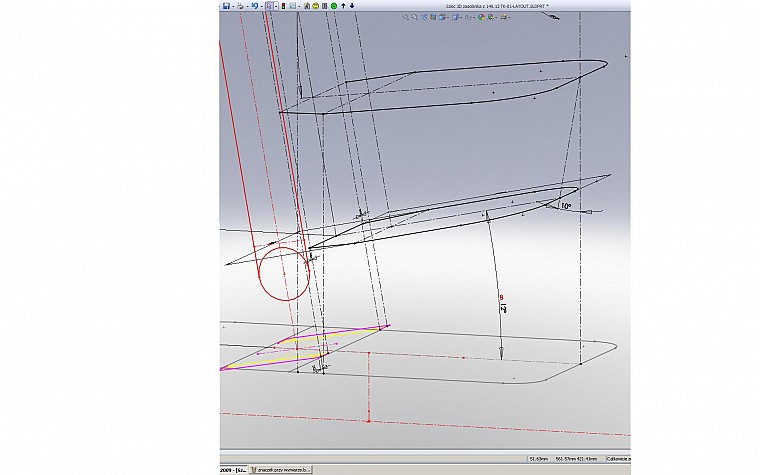The width and height of the screenshot is (760, 475).
Task: Click the icon right of the traffic light
Action: (x=292, y=6)
